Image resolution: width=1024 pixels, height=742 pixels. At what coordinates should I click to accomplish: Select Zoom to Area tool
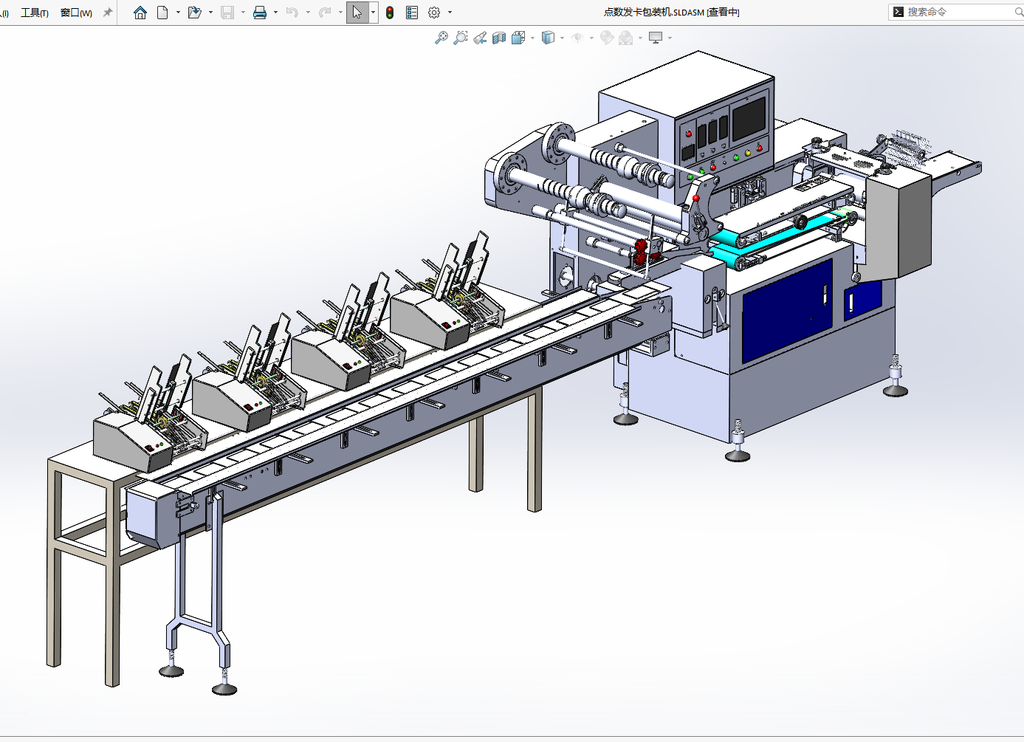pyautogui.click(x=460, y=38)
